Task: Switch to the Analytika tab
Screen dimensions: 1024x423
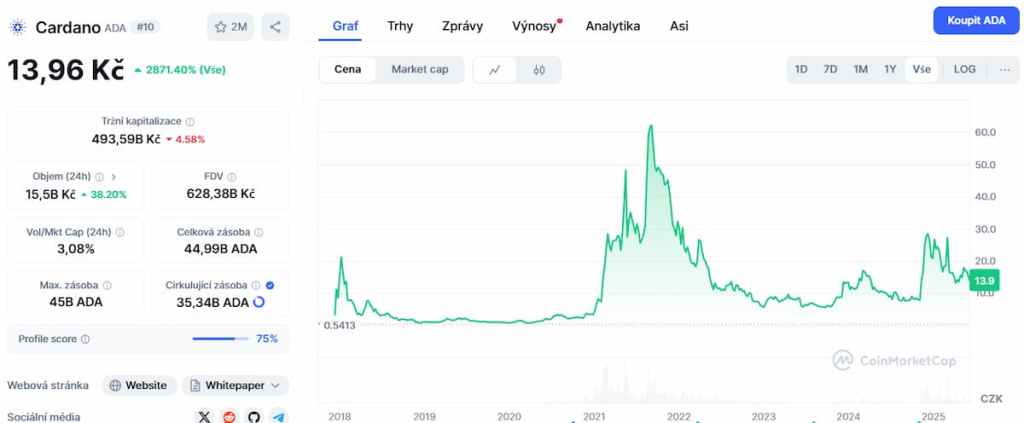Action: coord(613,26)
